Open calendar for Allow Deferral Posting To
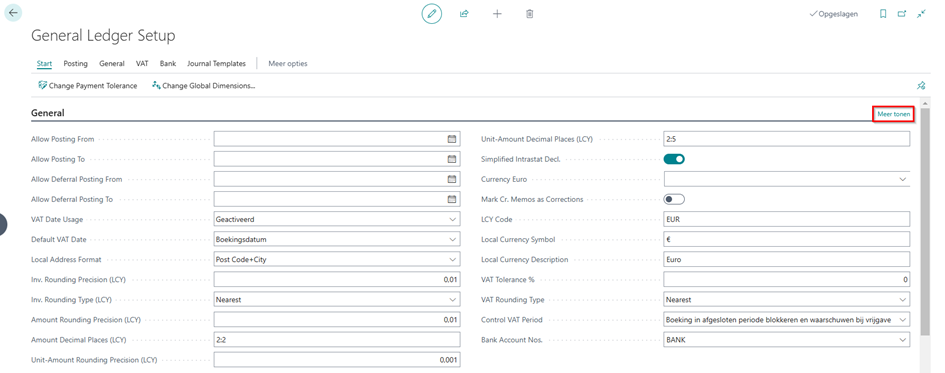 [451, 199]
